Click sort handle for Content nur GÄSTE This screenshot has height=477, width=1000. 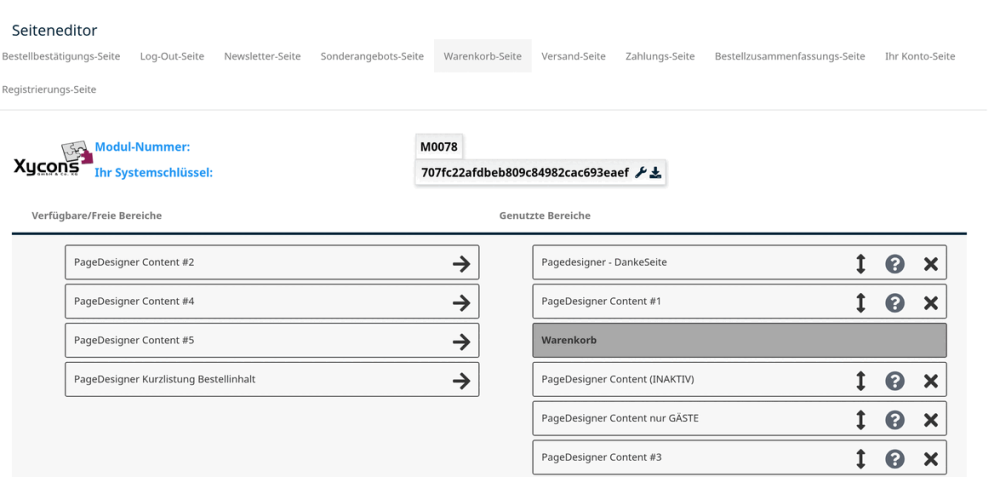tap(860, 420)
